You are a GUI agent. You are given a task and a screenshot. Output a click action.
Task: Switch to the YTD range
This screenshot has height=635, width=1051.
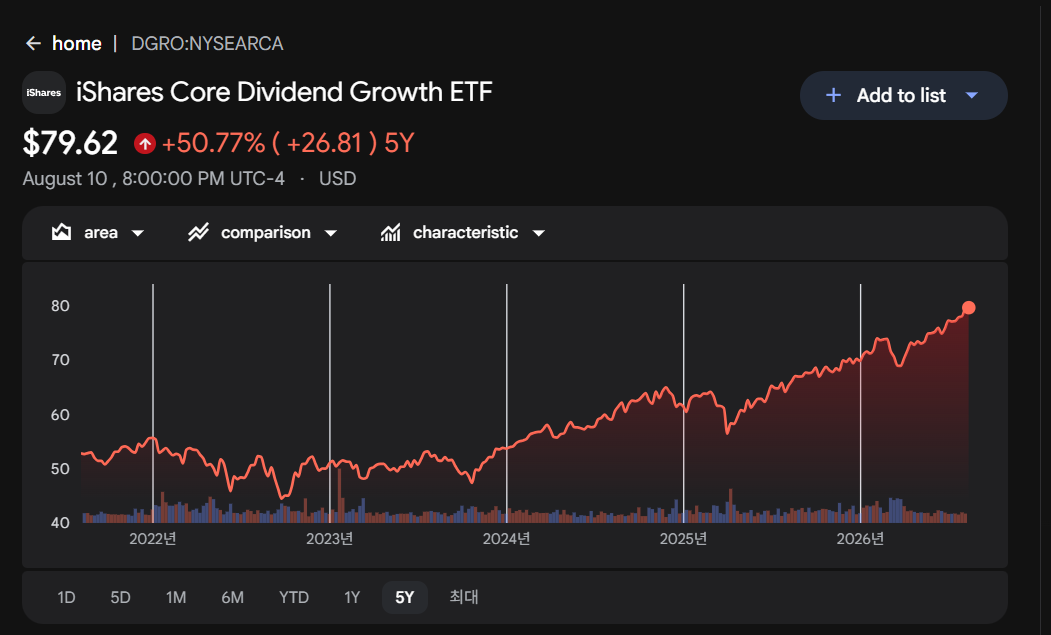pos(294,597)
